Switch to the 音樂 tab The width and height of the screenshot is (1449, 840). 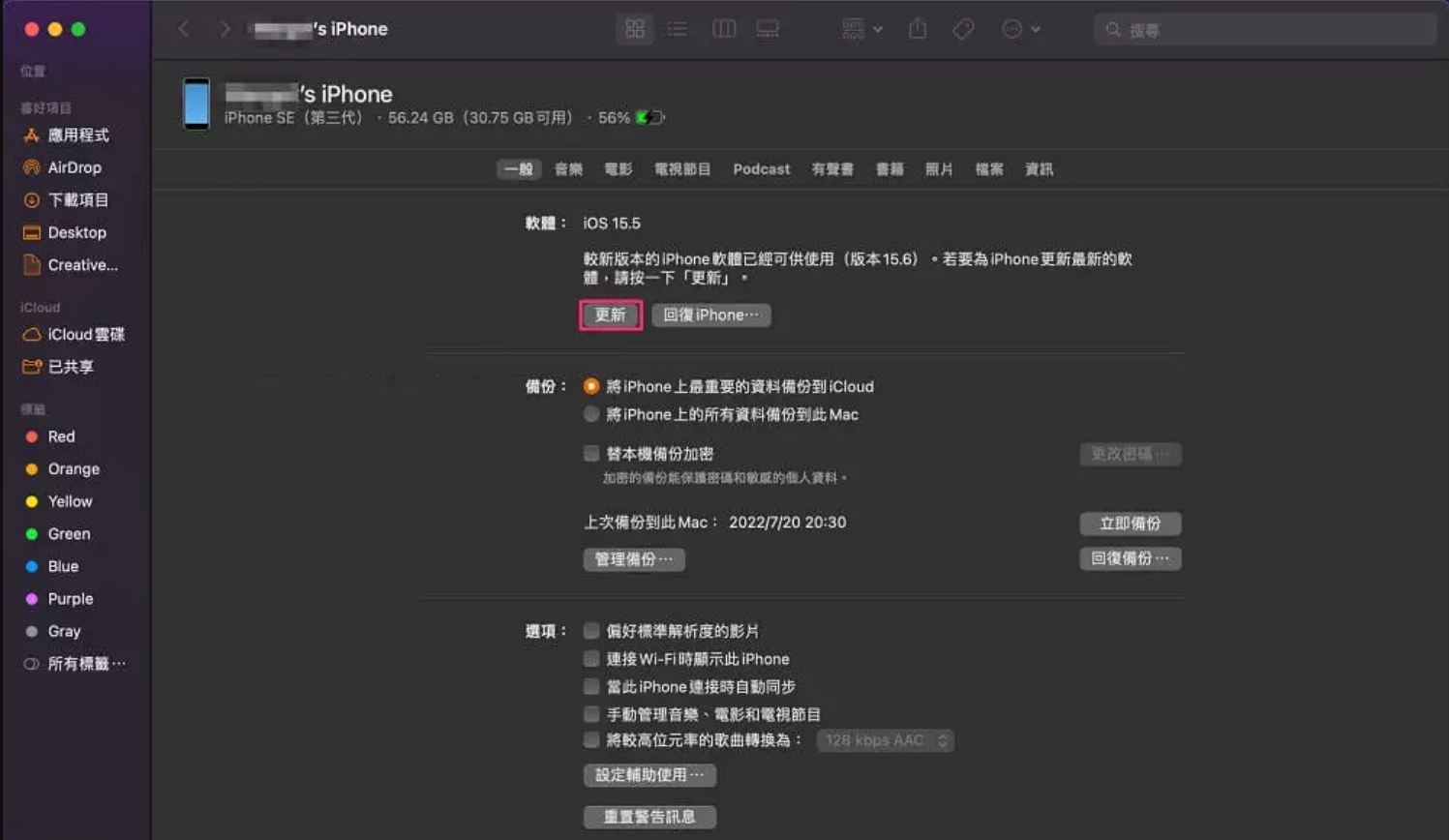pyautogui.click(x=568, y=169)
